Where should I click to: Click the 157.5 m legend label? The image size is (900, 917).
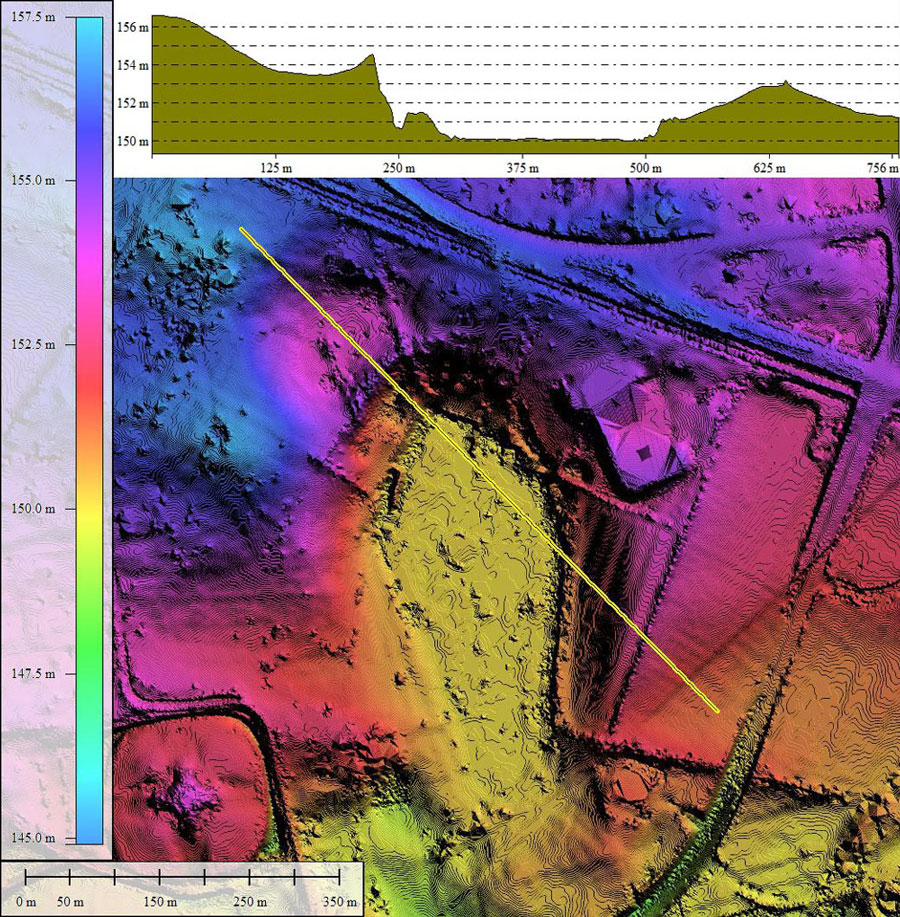click(33, 18)
